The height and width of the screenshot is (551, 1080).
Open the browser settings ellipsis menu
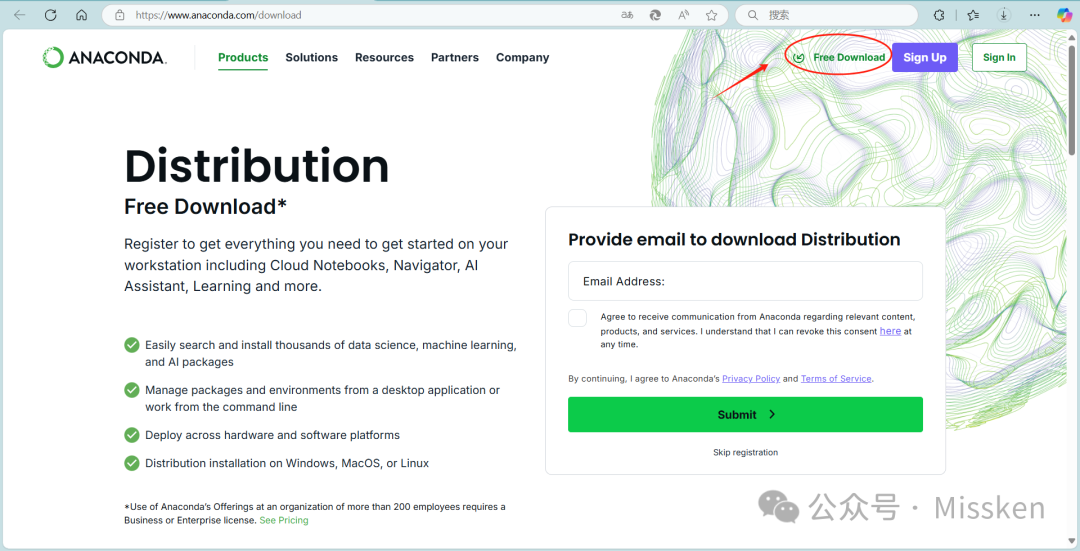(1035, 14)
